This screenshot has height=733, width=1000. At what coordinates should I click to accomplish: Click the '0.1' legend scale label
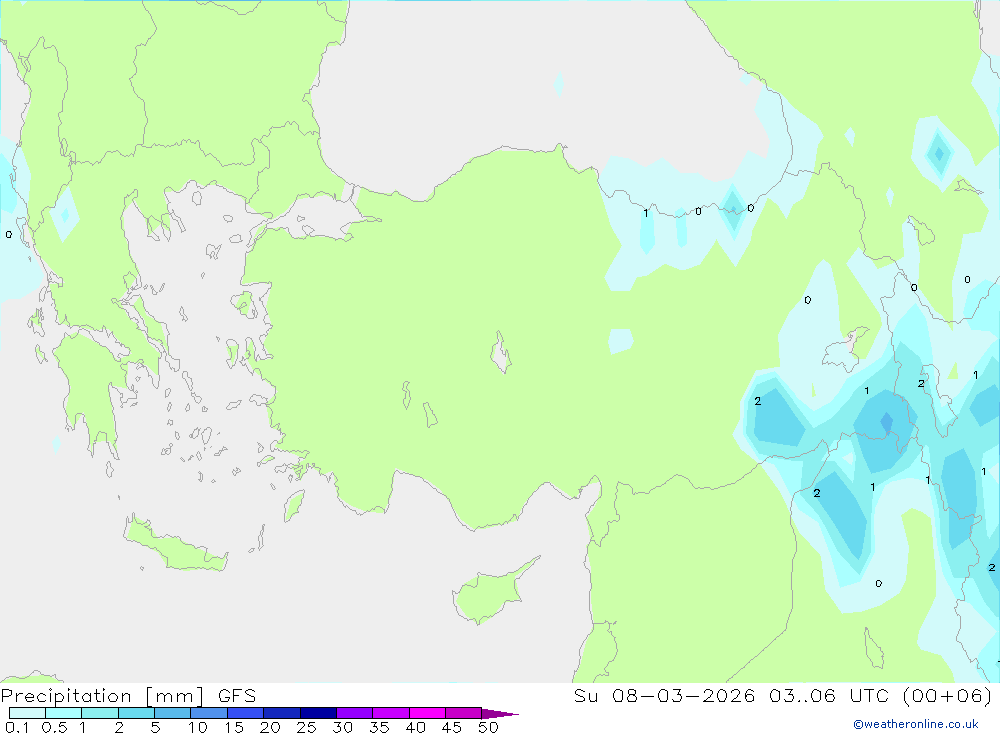[17, 727]
